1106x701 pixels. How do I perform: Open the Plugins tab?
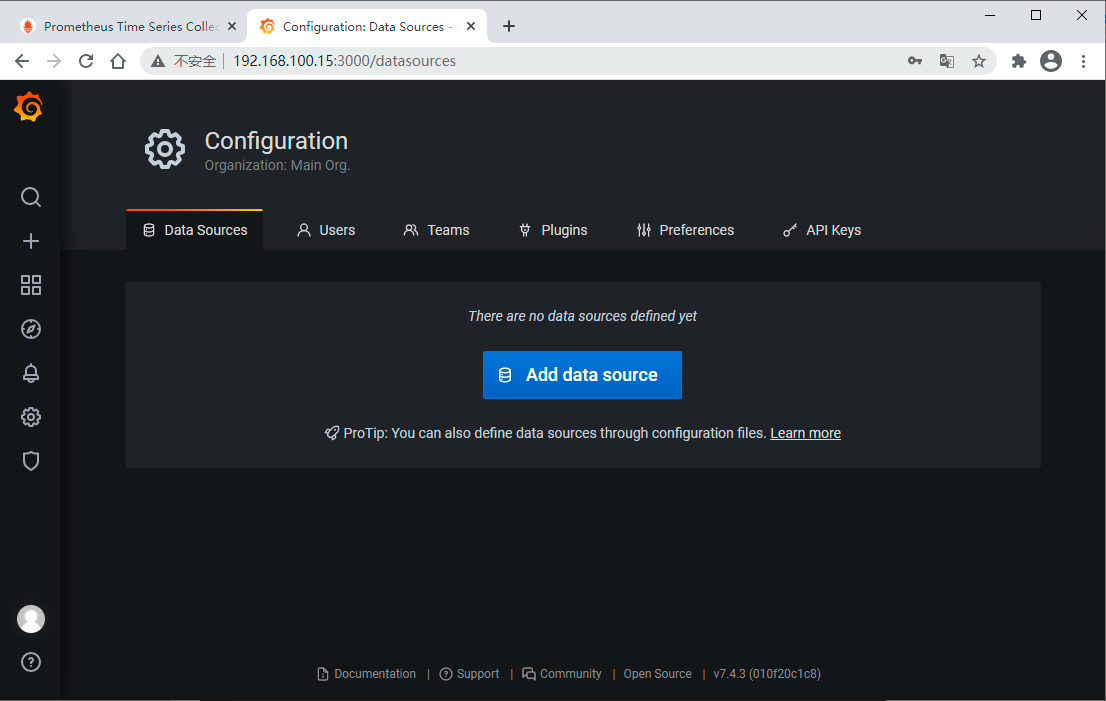tap(553, 230)
